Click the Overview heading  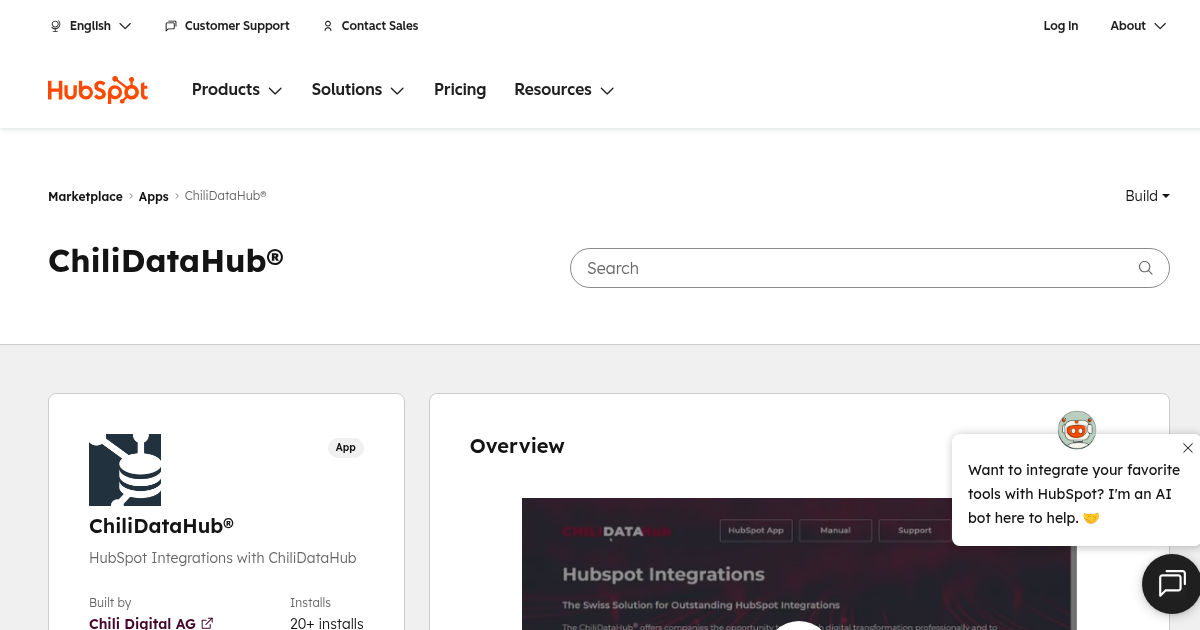tap(517, 446)
